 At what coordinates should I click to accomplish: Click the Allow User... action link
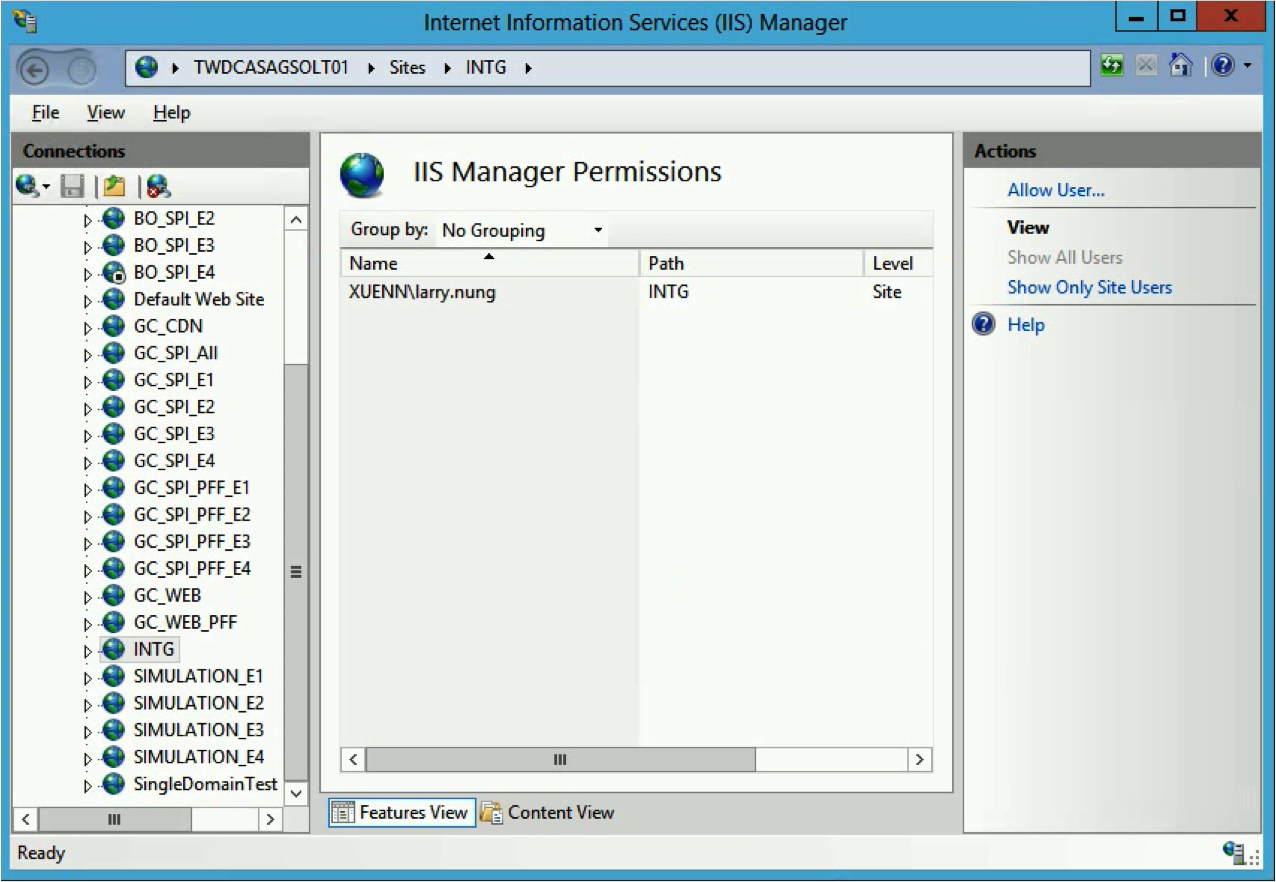tap(1056, 190)
